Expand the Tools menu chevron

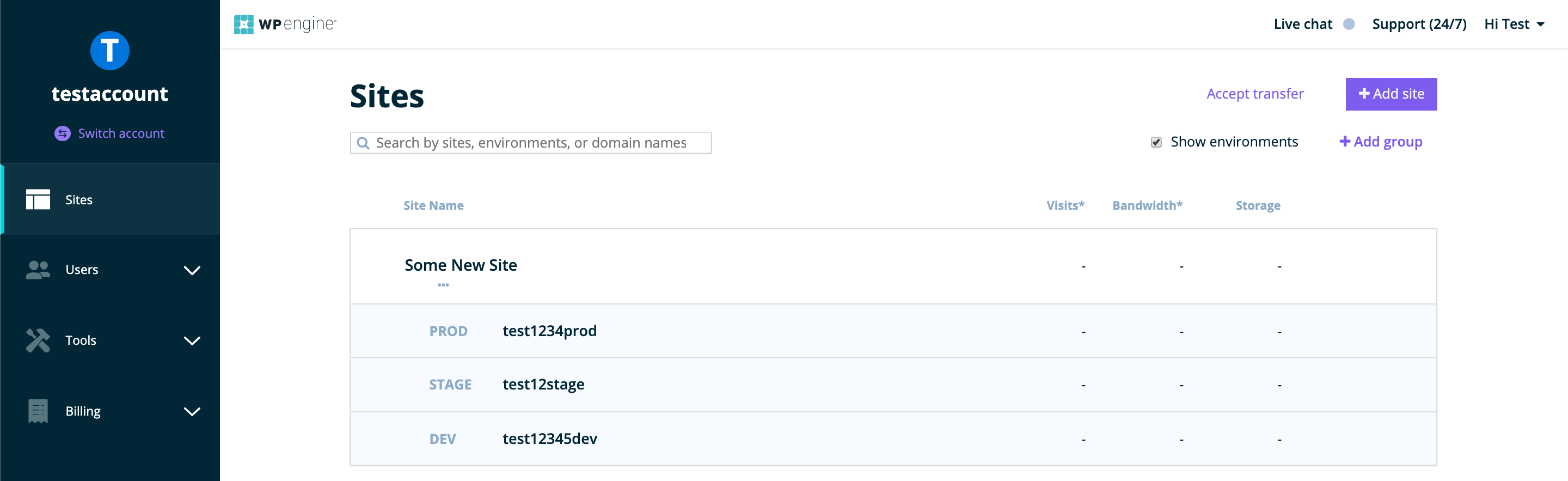(x=192, y=341)
